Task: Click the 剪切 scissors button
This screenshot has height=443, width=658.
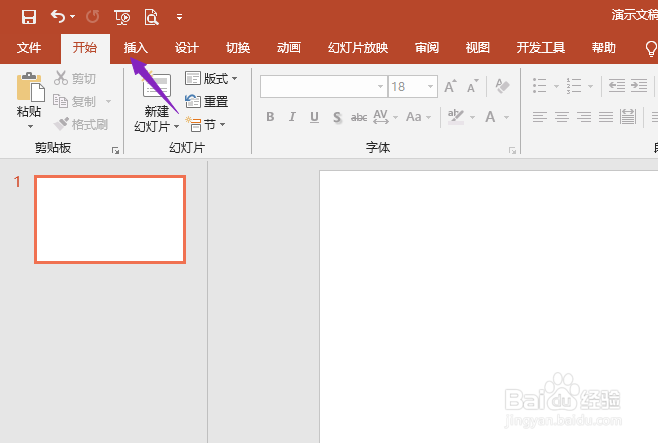Action: click(x=75, y=78)
